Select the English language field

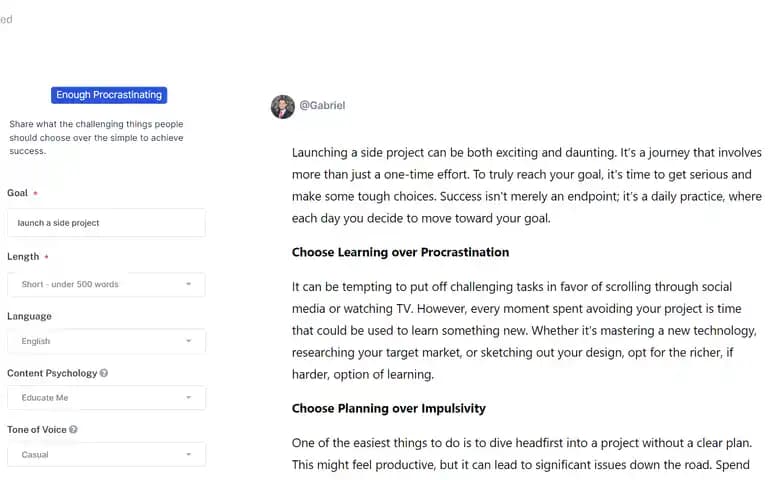point(106,341)
